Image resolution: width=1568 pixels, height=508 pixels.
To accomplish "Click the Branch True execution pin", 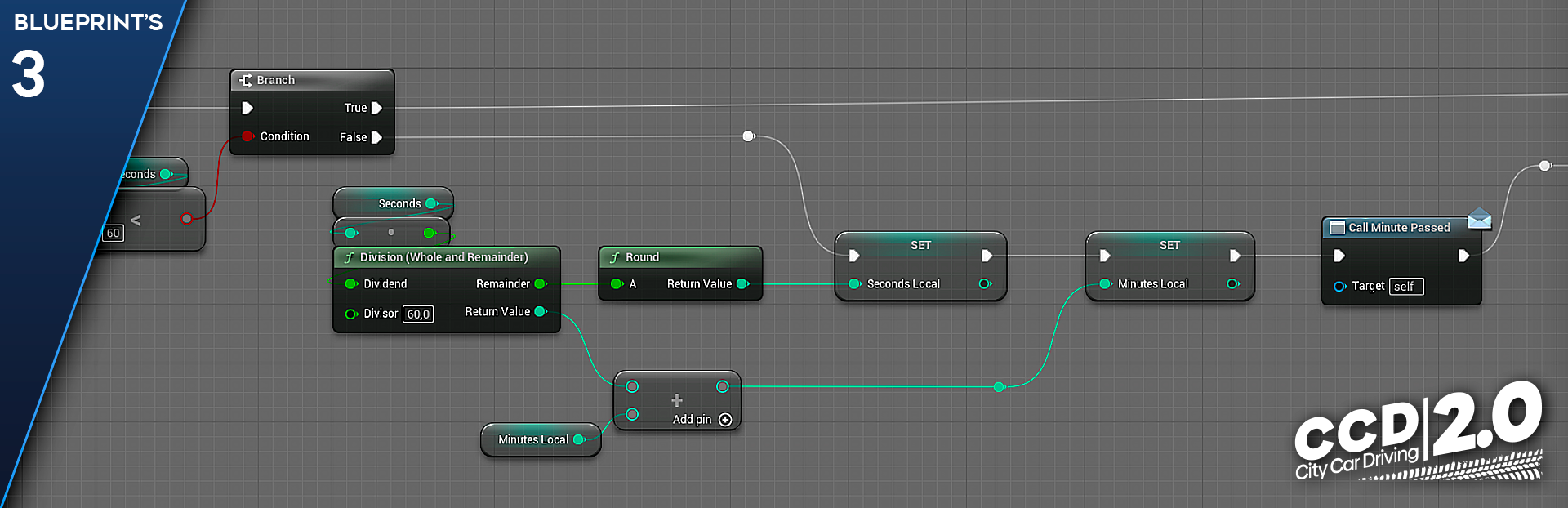I will pos(376,108).
